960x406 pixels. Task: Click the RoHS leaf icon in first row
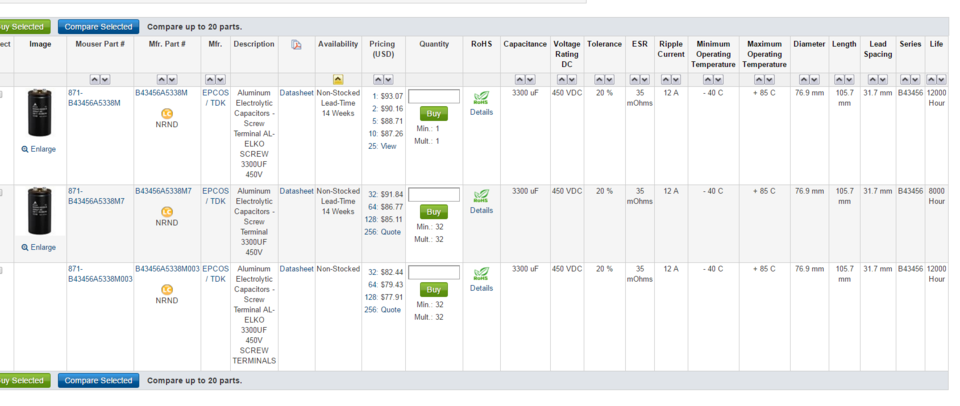[481, 98]
